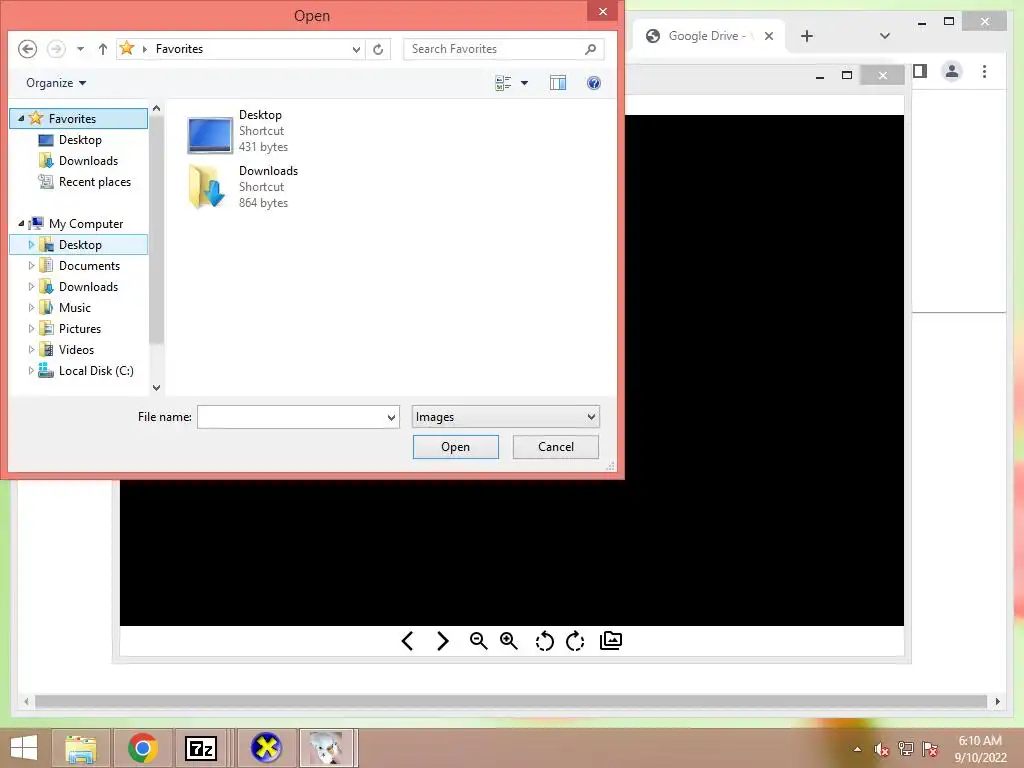Select the Desktop shortcut file
1024x768 pixels.
pyautogui.click(x=238, y=131)
